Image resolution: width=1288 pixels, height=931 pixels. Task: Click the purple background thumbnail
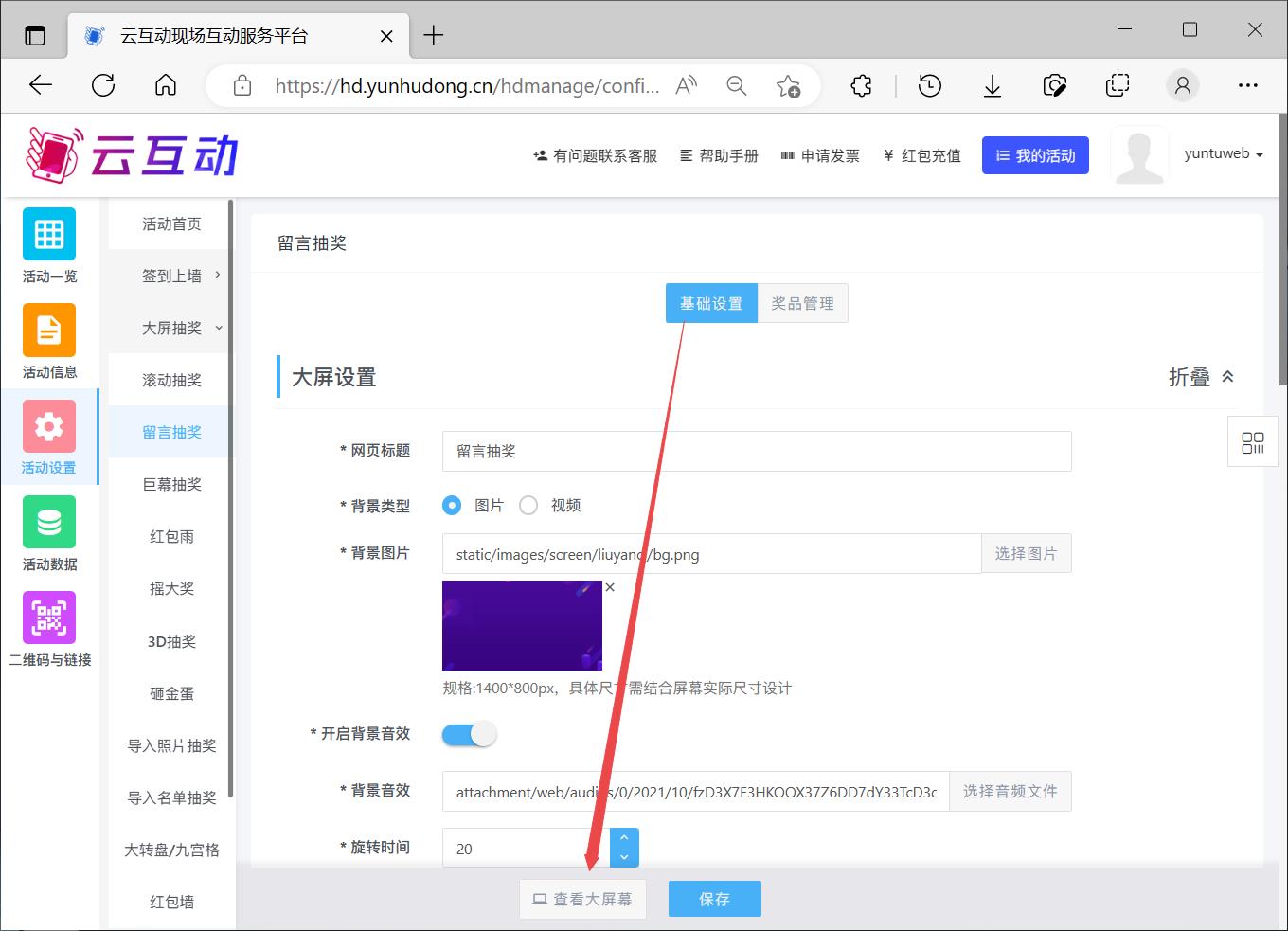click(522, 625)
